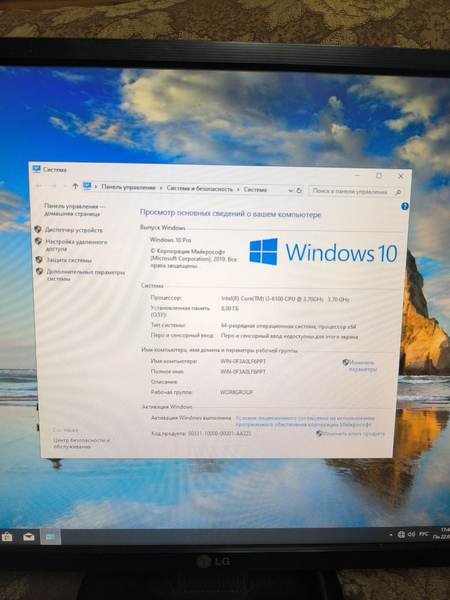
Task: Open Microsoft Store from the taskbar
Action: [7, 536]
